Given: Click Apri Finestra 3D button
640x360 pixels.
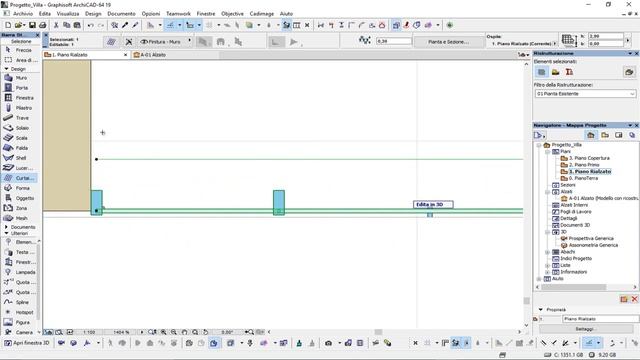Looking at the screenshot, I should coord(27,343).
